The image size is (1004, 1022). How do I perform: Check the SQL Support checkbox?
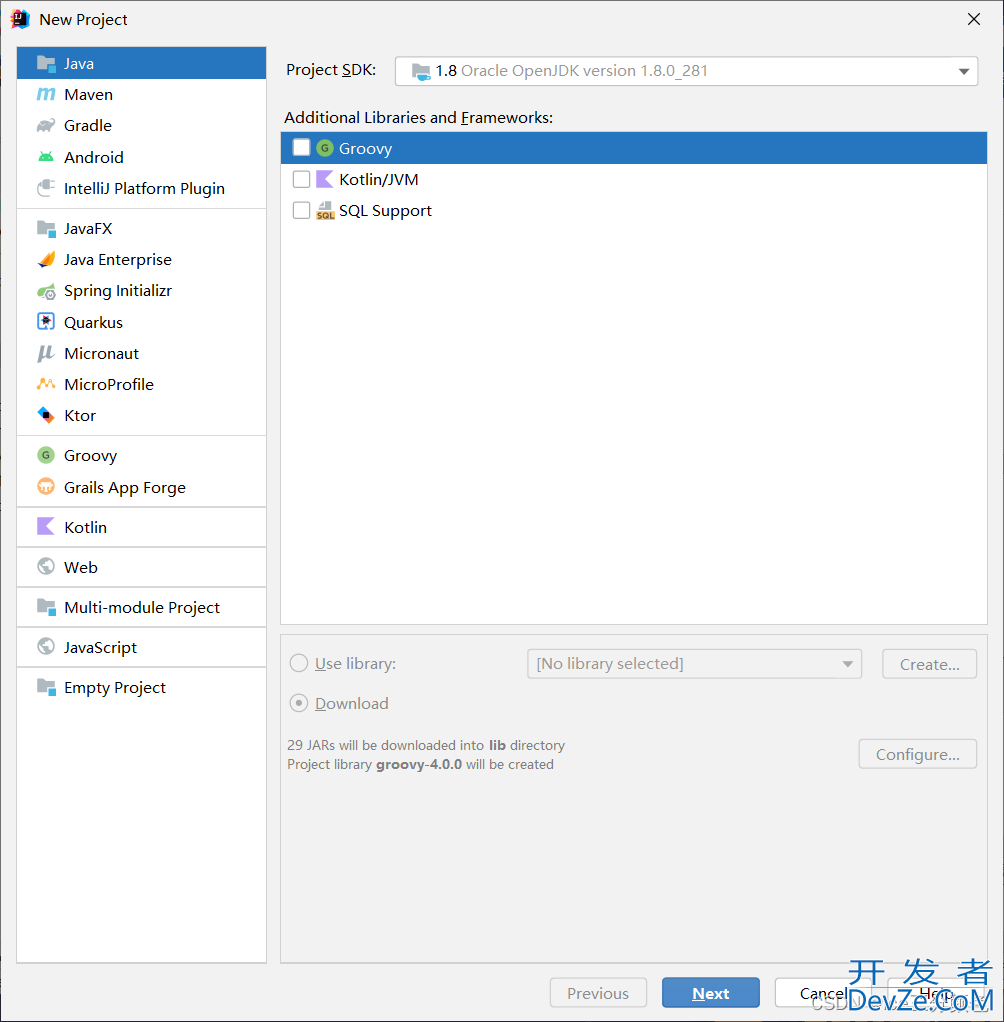[x=301, y=211]
